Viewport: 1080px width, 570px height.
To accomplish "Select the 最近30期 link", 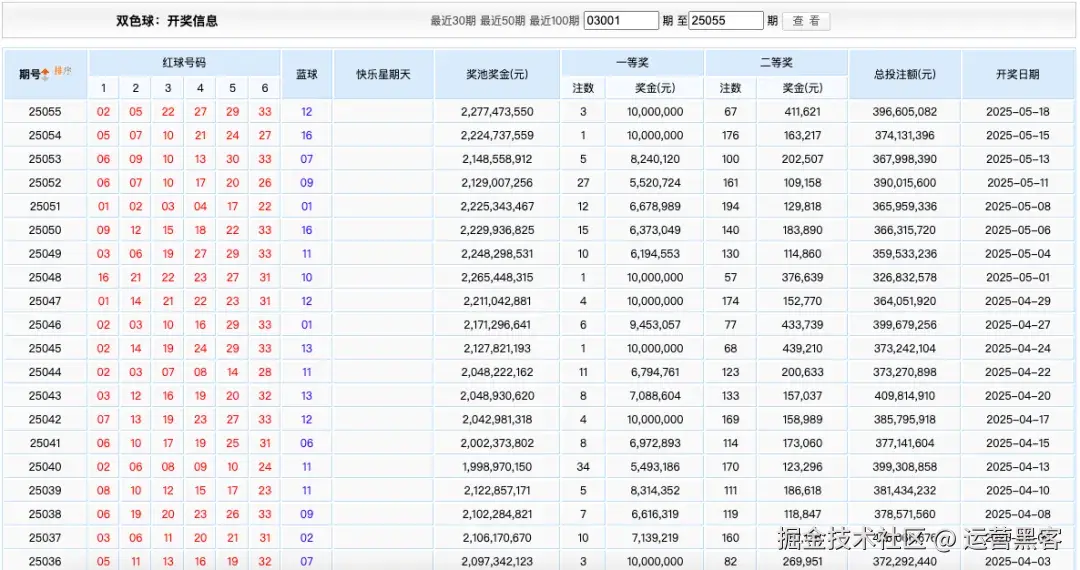I will (453, 21).
